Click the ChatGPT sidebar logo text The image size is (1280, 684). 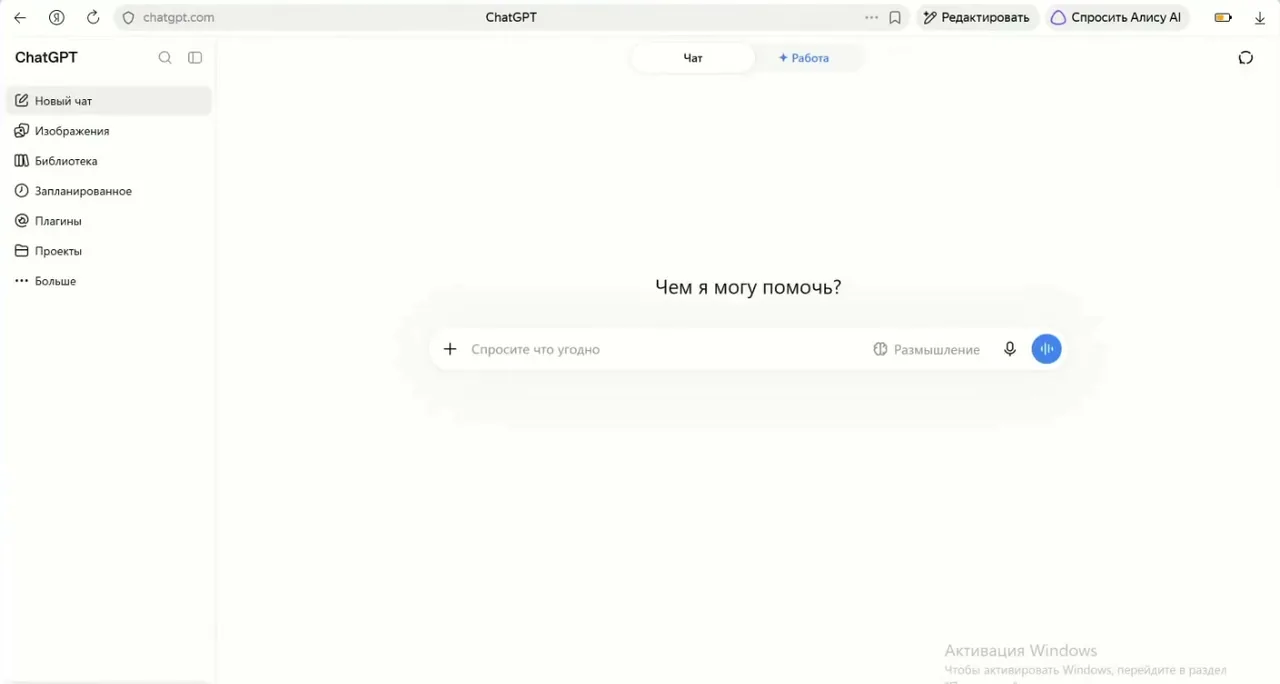46,57
